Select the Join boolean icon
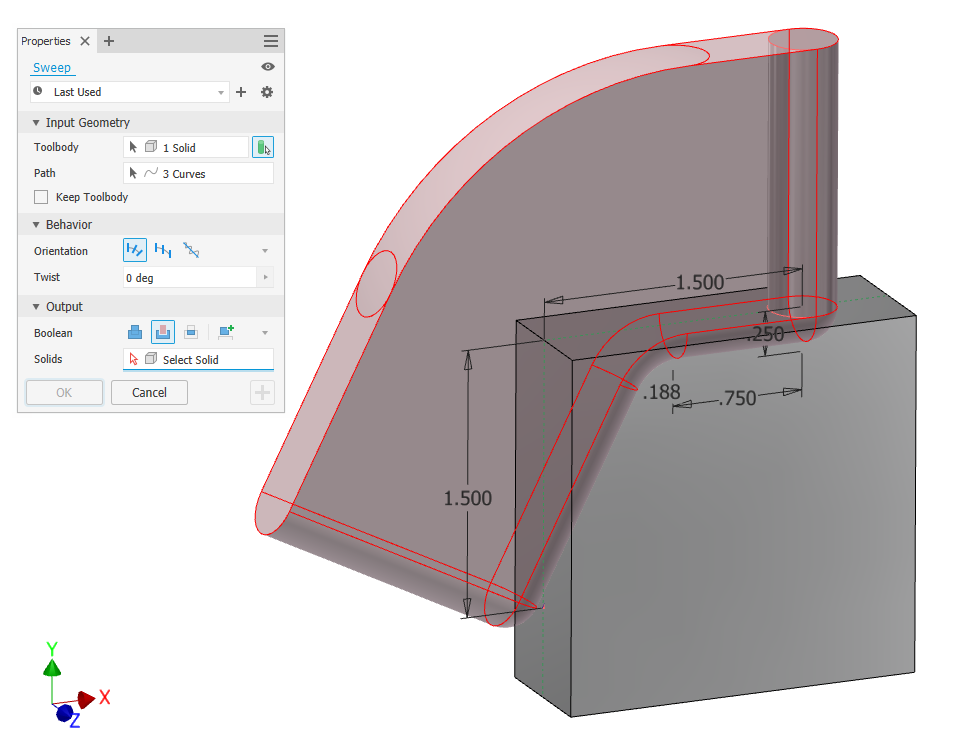Viewport: 974px width, 729px height. click(135, 332)
